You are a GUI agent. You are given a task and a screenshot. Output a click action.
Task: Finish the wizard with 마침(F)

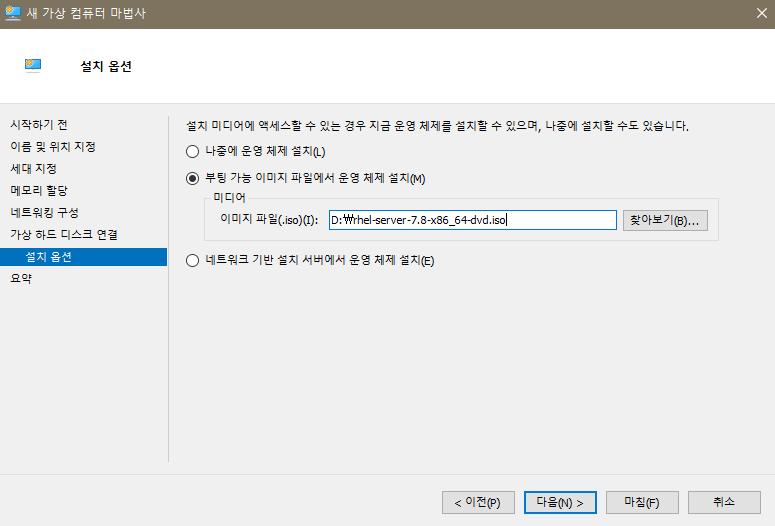pos(642,503)
